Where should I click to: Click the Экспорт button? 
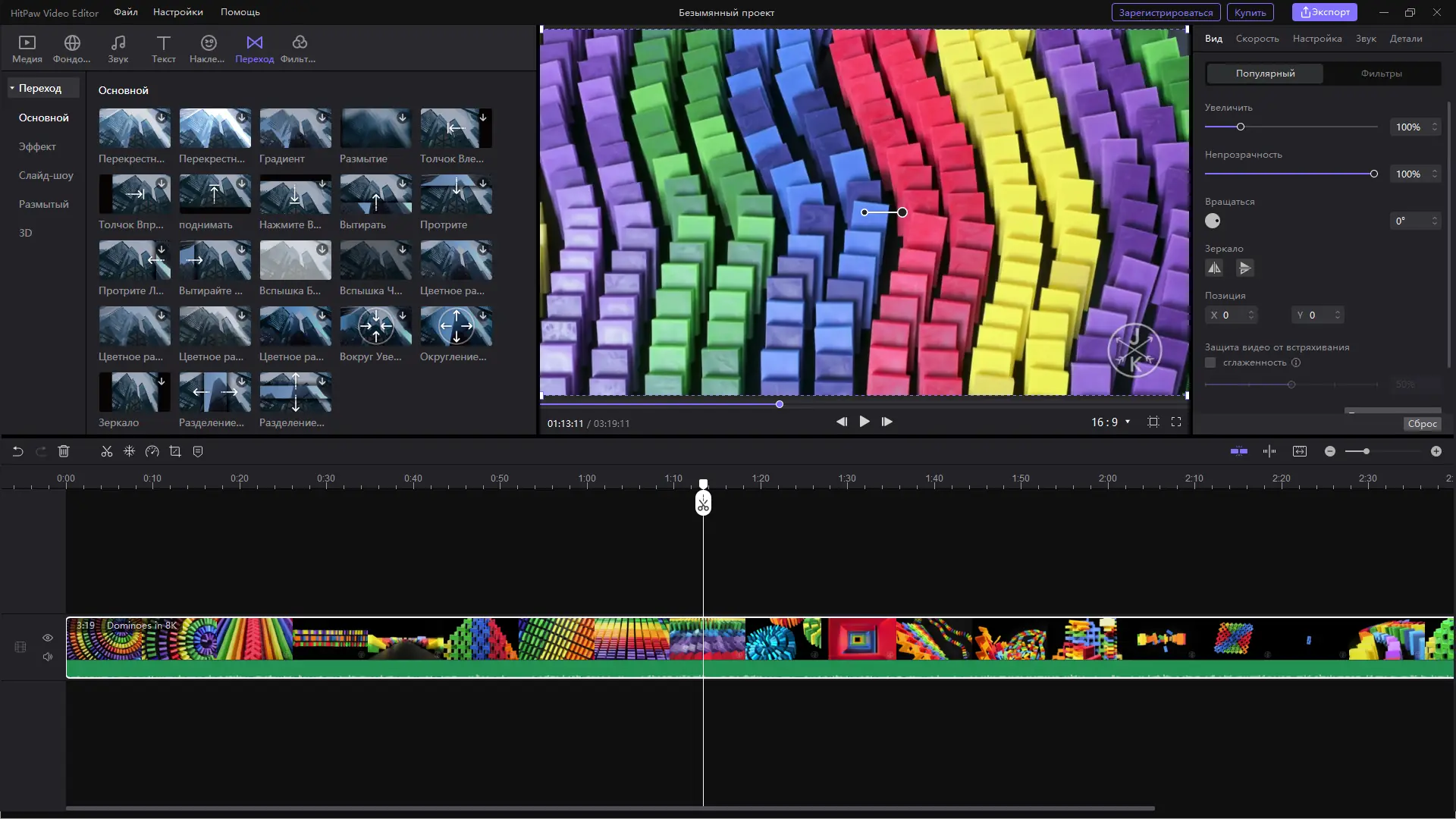(1324, 12)
